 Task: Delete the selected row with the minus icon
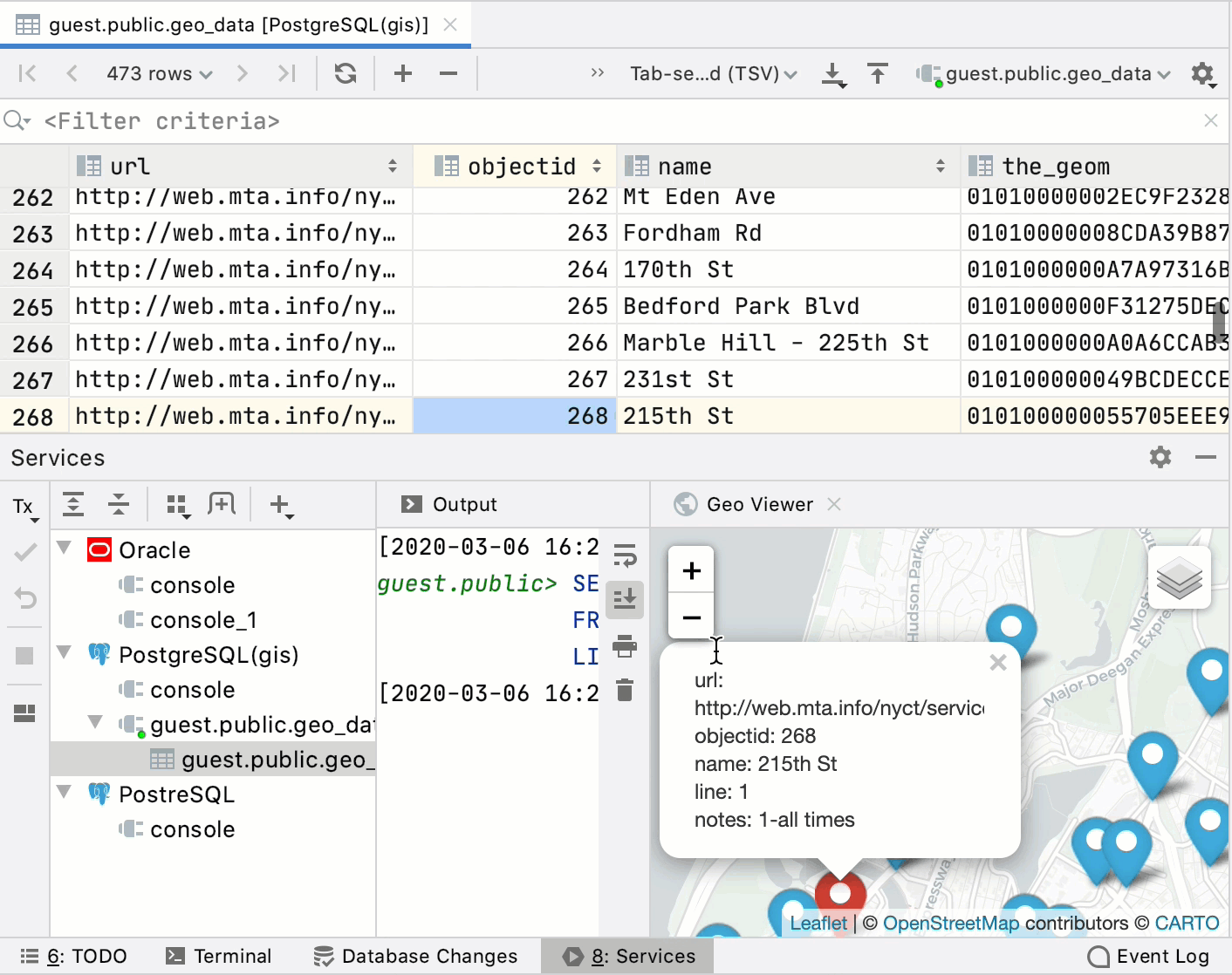448,73
